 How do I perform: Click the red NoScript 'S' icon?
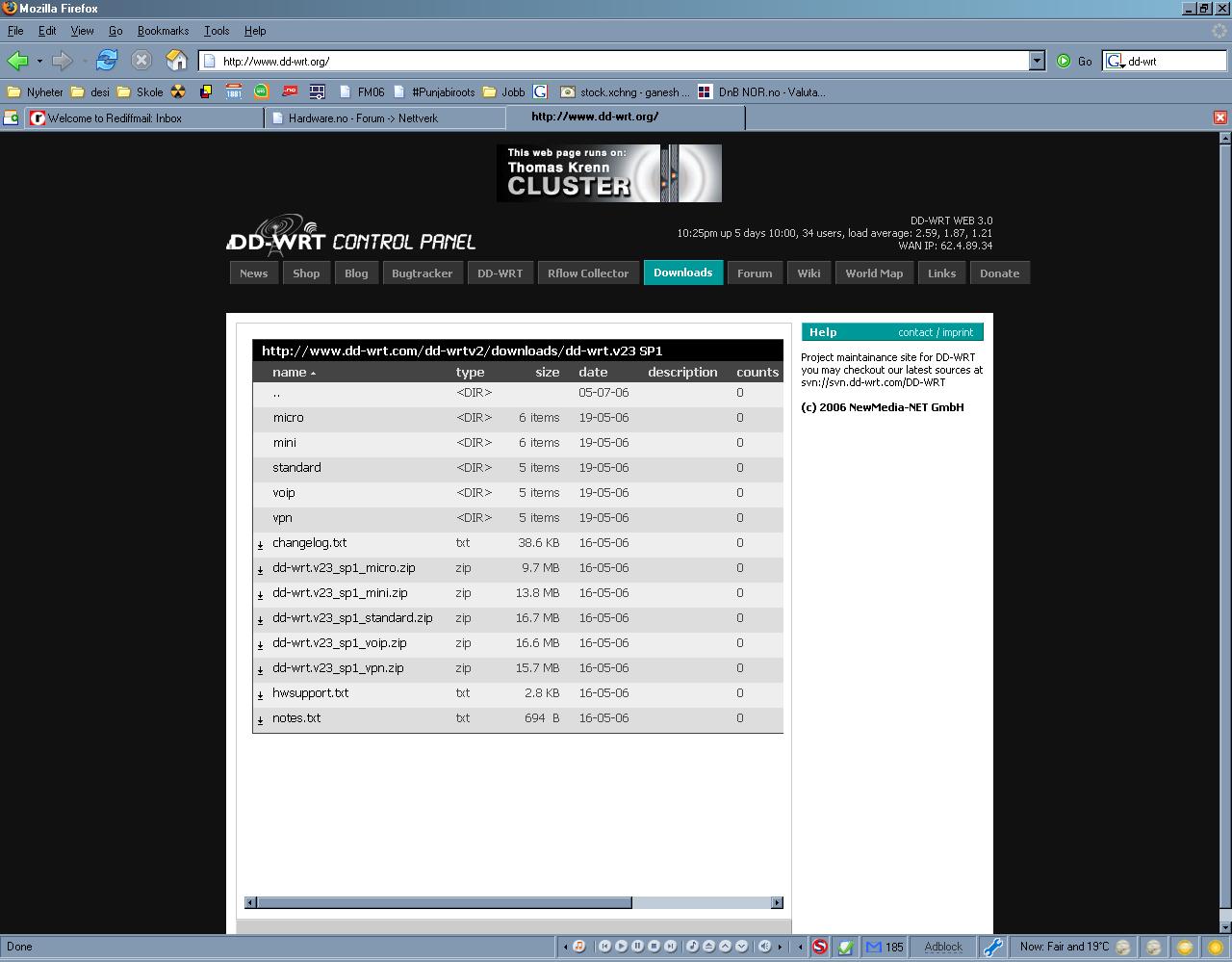pos(819,947)
